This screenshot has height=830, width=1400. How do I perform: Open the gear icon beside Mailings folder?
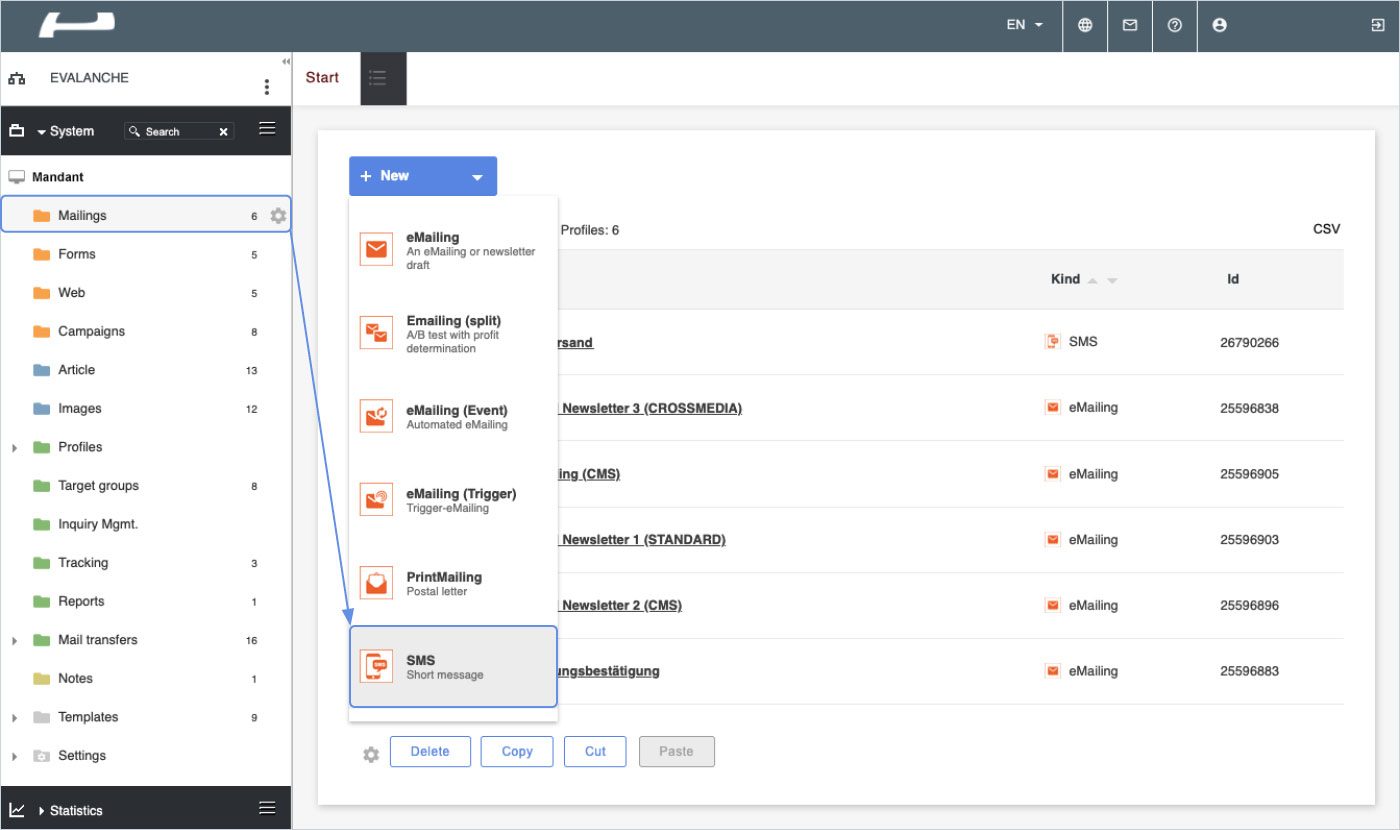click(278, 216)
